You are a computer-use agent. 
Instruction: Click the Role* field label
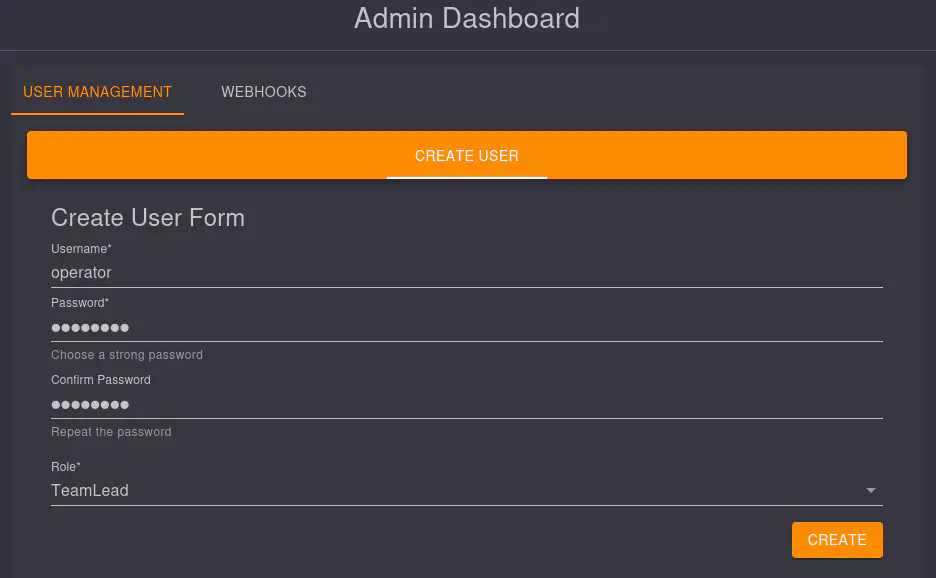click(x=66, y=467)
